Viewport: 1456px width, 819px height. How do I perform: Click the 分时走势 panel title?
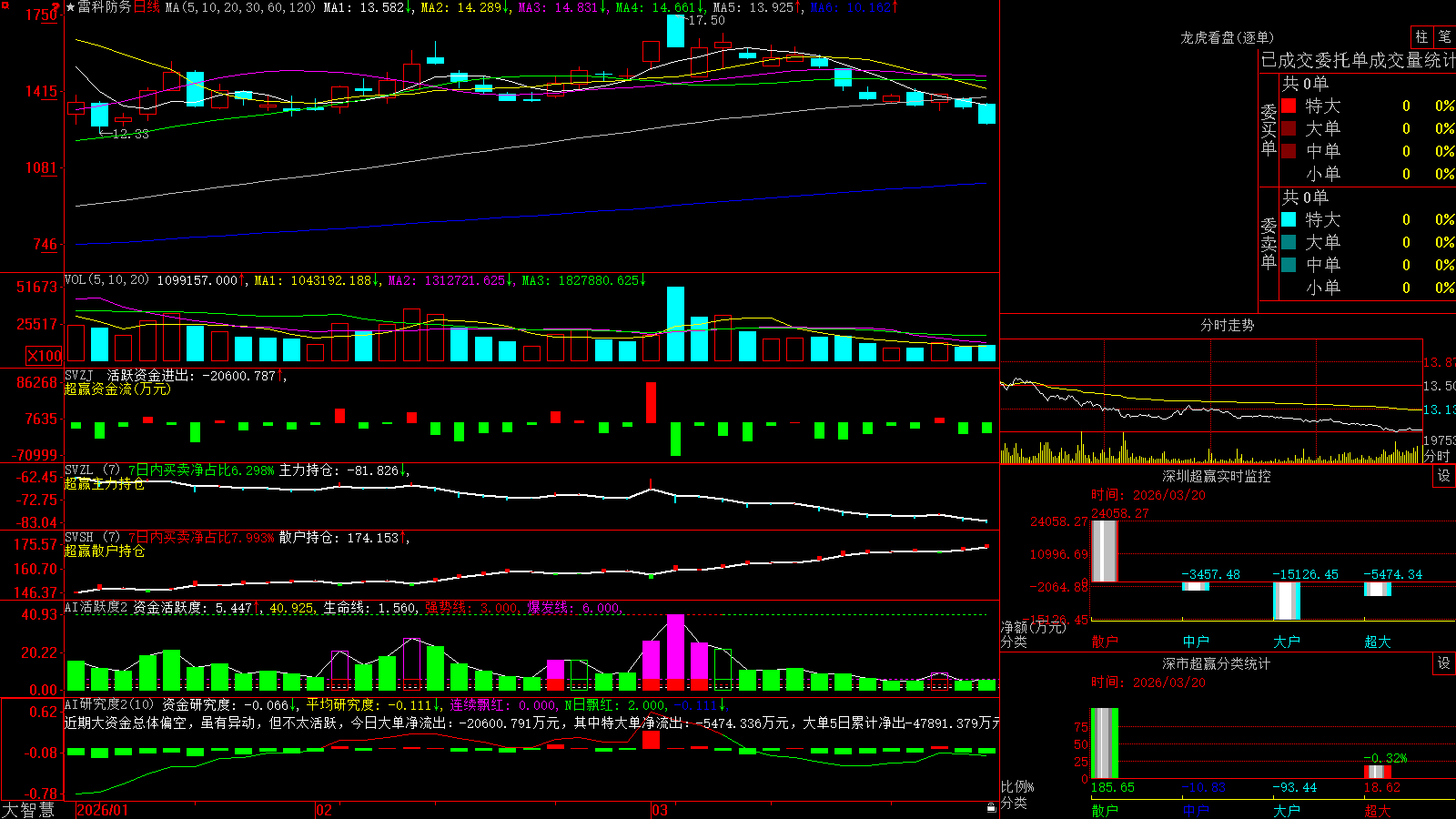point(1228,325)
